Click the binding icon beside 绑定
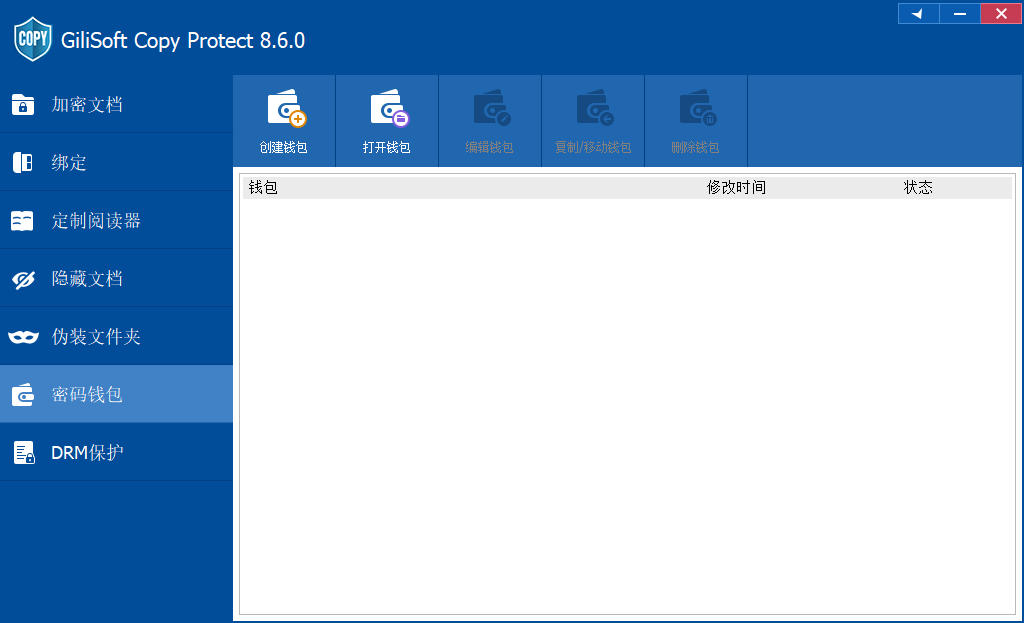This screenshot has height=623, width=1024. (23, 162)
